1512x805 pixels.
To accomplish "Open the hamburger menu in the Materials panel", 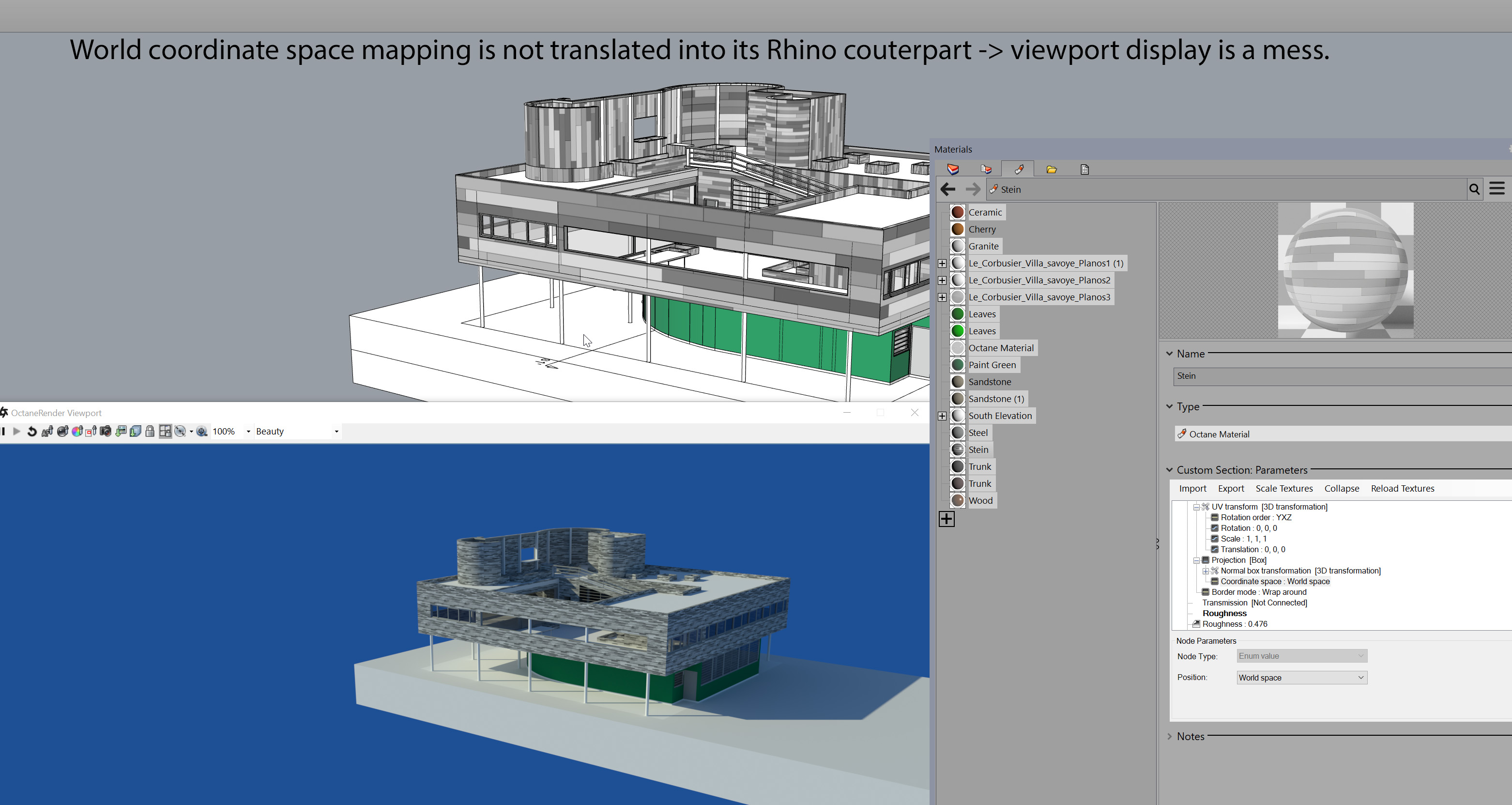I will click(1497, 189).
